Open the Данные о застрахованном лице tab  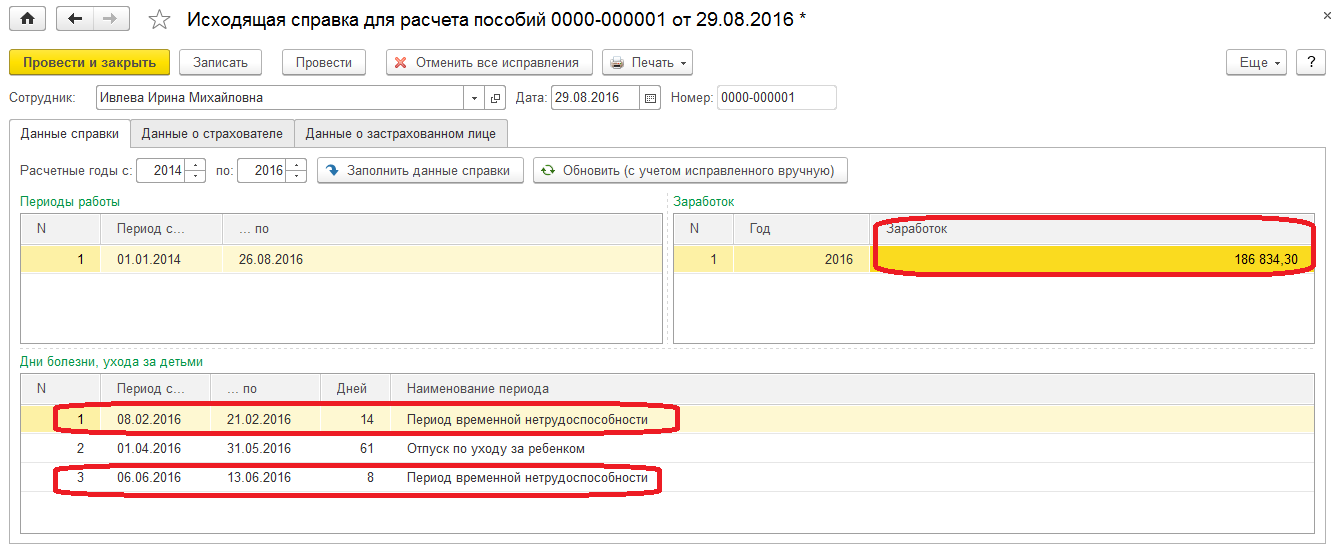point(402,133)
